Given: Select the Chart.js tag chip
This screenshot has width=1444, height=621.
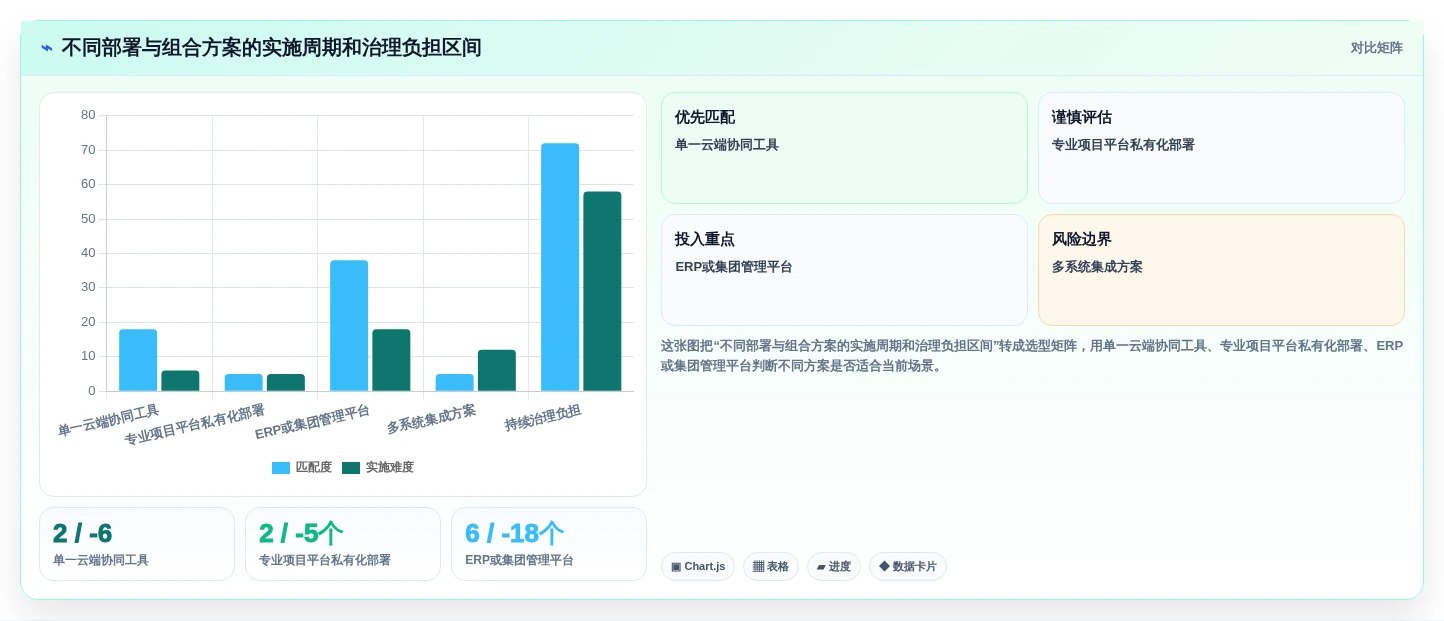Looking at the screenshot, I should 698,567.
